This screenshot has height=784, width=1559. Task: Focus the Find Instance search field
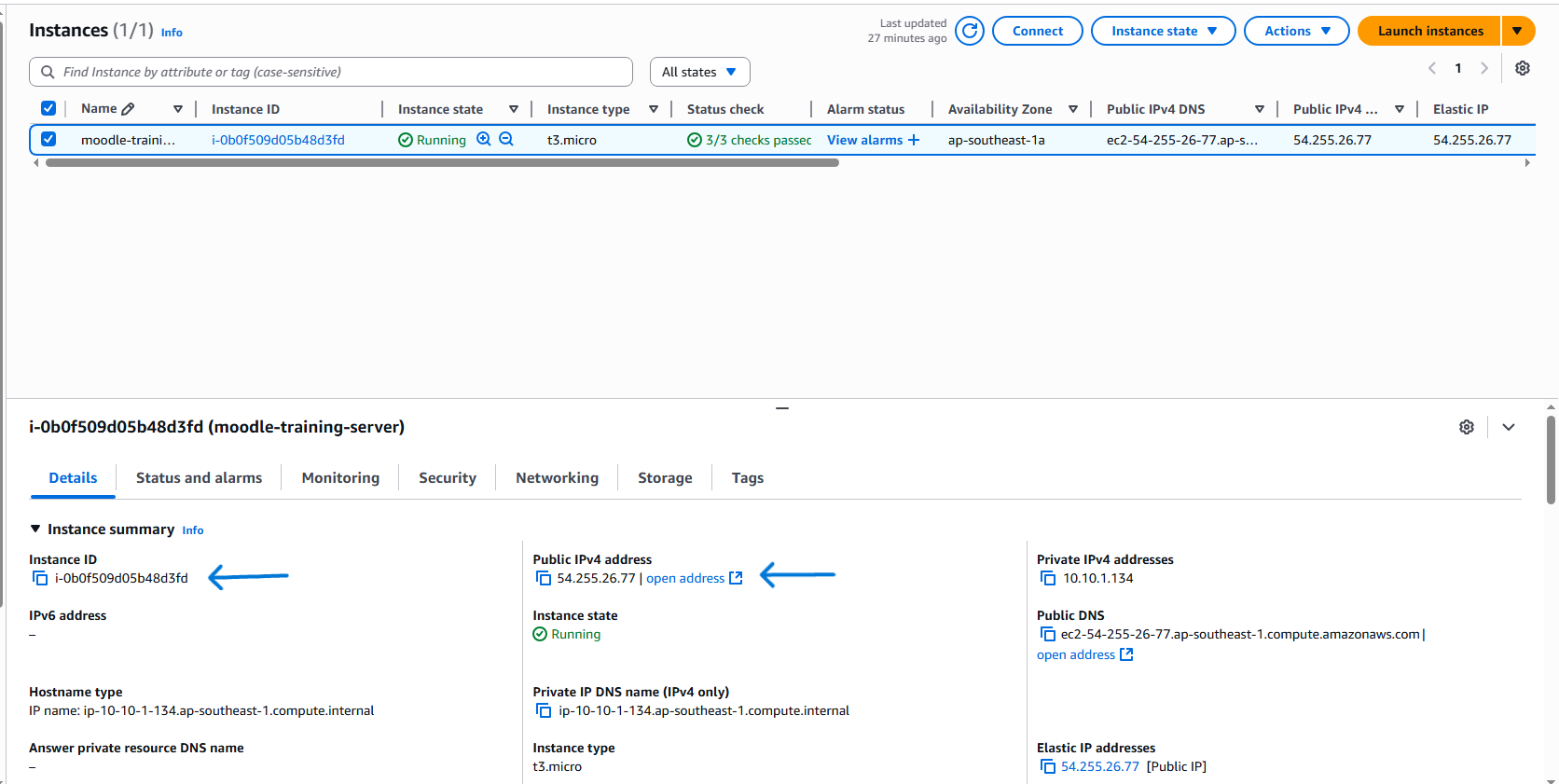[x=331, y=72]
